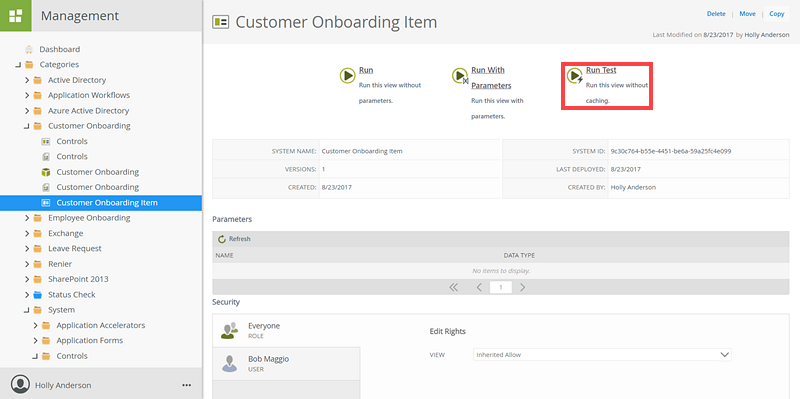Image resolution: width=800 pixels, height=399 pixels.
Task: Select the Status Check tree node
Action: coord(72,294)
